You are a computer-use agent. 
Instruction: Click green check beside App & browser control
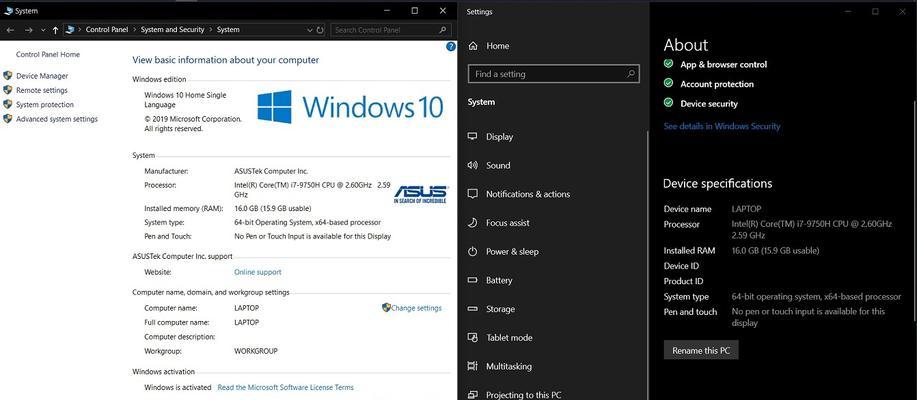pos(668,64)
